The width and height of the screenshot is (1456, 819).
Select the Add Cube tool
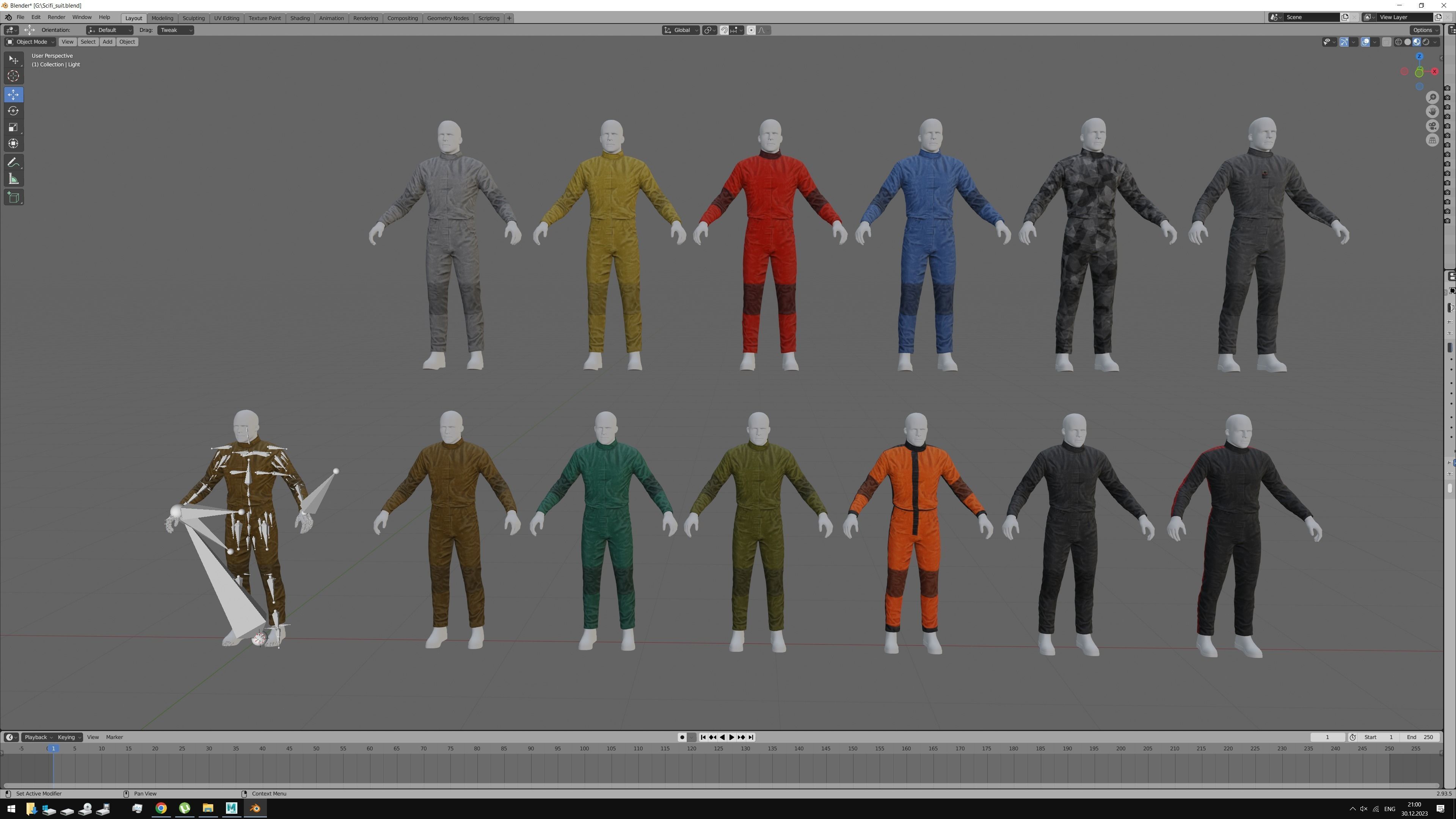(x=13, y=197)
